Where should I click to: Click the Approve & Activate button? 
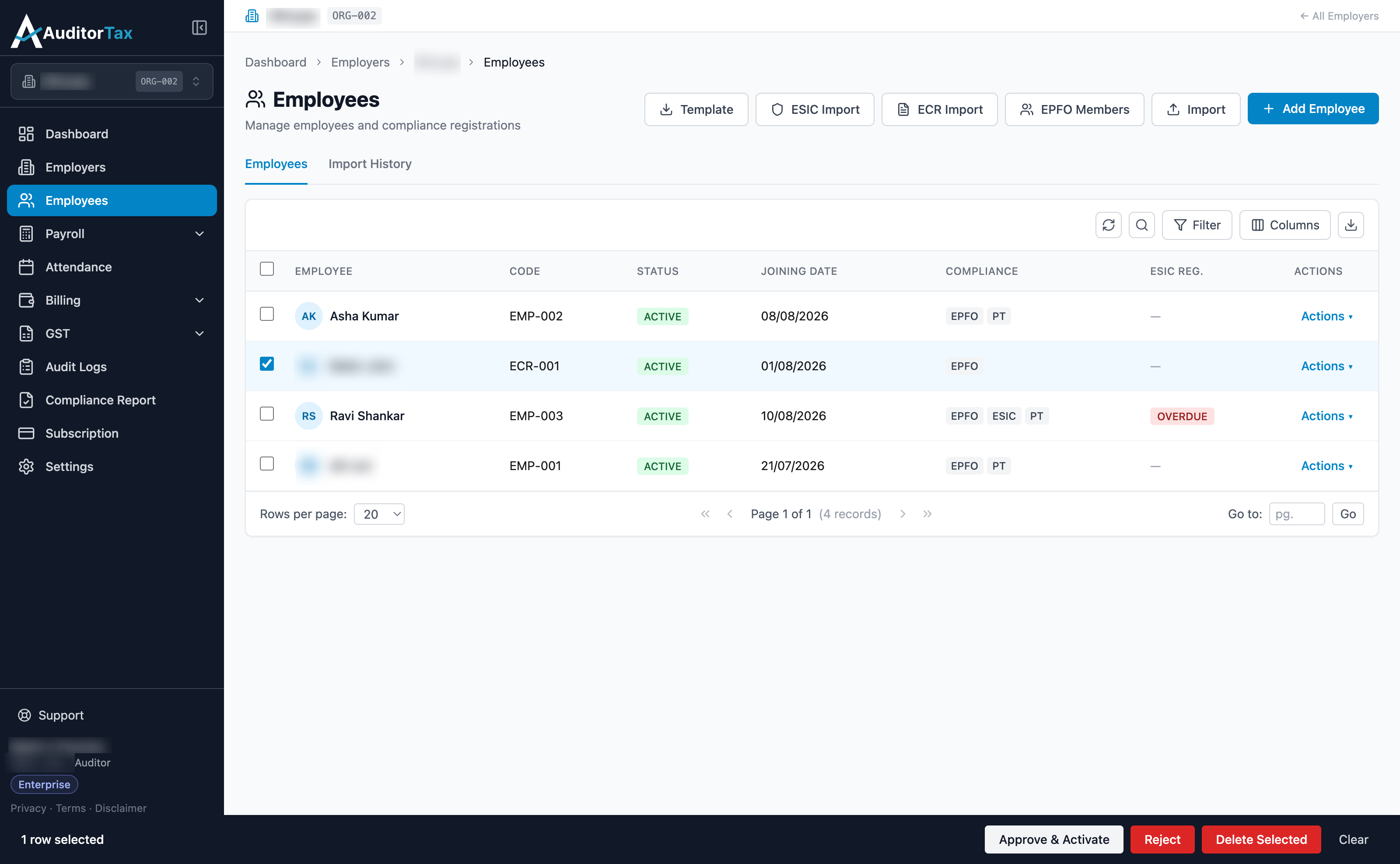coord(1053,839)
